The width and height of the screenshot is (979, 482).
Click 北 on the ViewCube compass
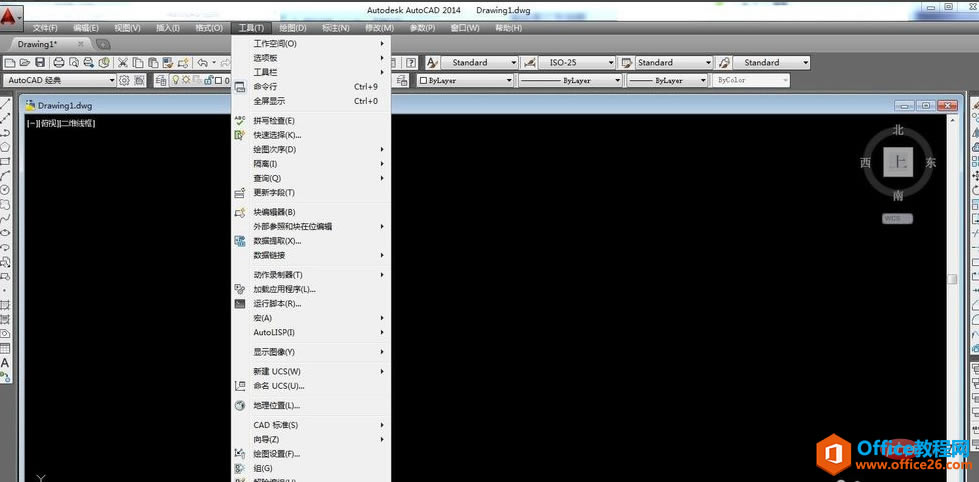pos(898,130)
